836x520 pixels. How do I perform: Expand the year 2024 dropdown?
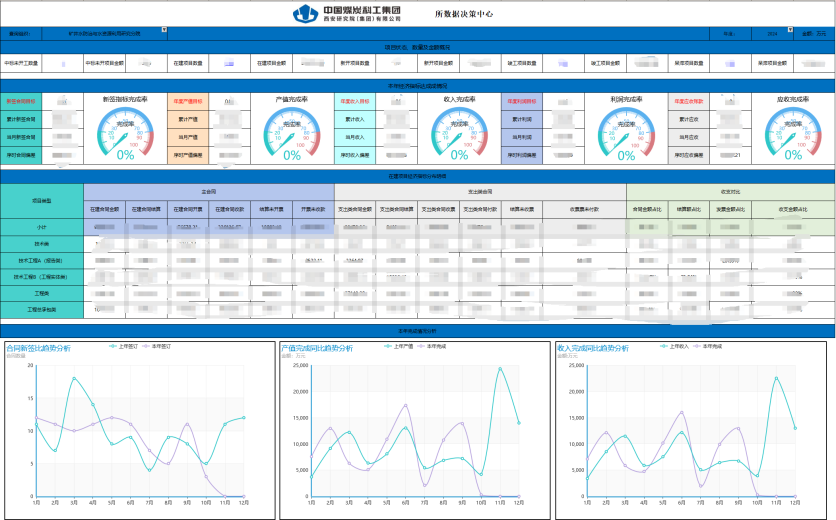tap(792, 31)
